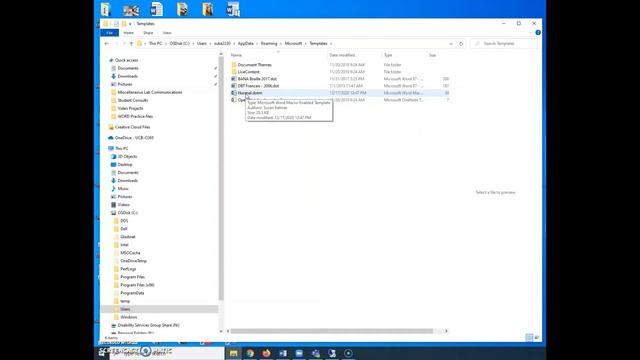Select 'This PC' in the address path
Screen dimensions: 640x360
point(155,44)
